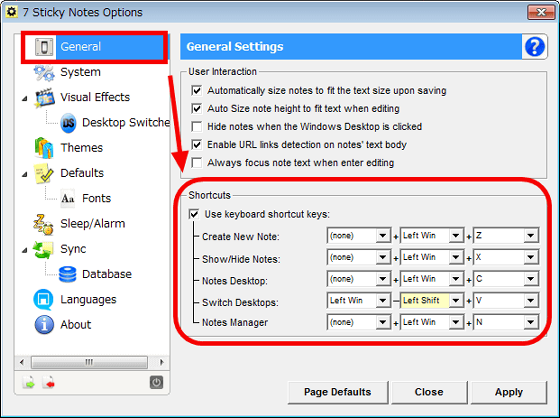Image resolution: width=560 pixels, height=418 pixels.
Task: Open the Themes settings page
Action: (x=81, y=148)
